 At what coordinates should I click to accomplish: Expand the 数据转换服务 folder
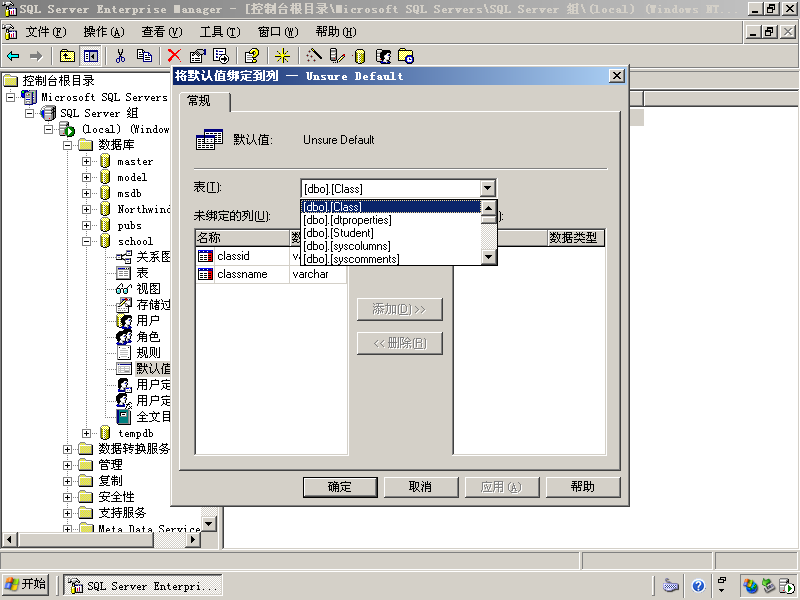[67, 449]
